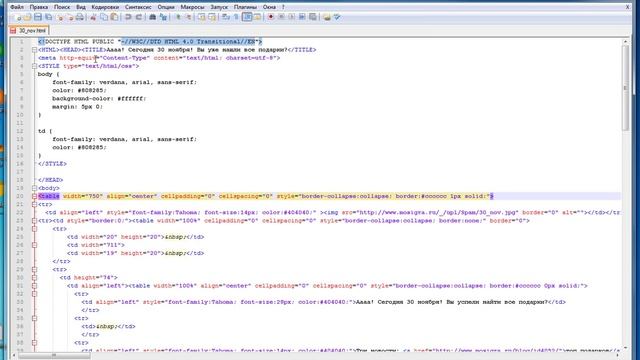The image size is (640, 360).
Task: Click the Save All toolbar icon
Action: pyautogui.click(x=48, y=17)
